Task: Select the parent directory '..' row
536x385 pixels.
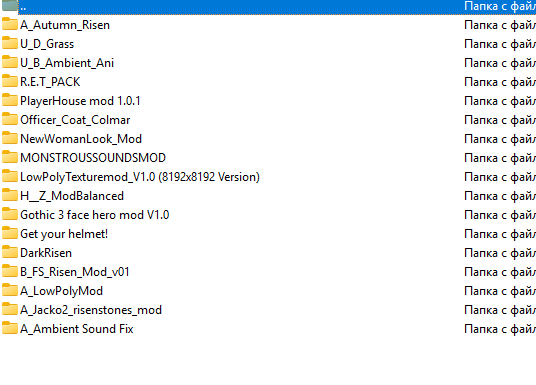Action: pyautogui.click(x=268, y=6)
